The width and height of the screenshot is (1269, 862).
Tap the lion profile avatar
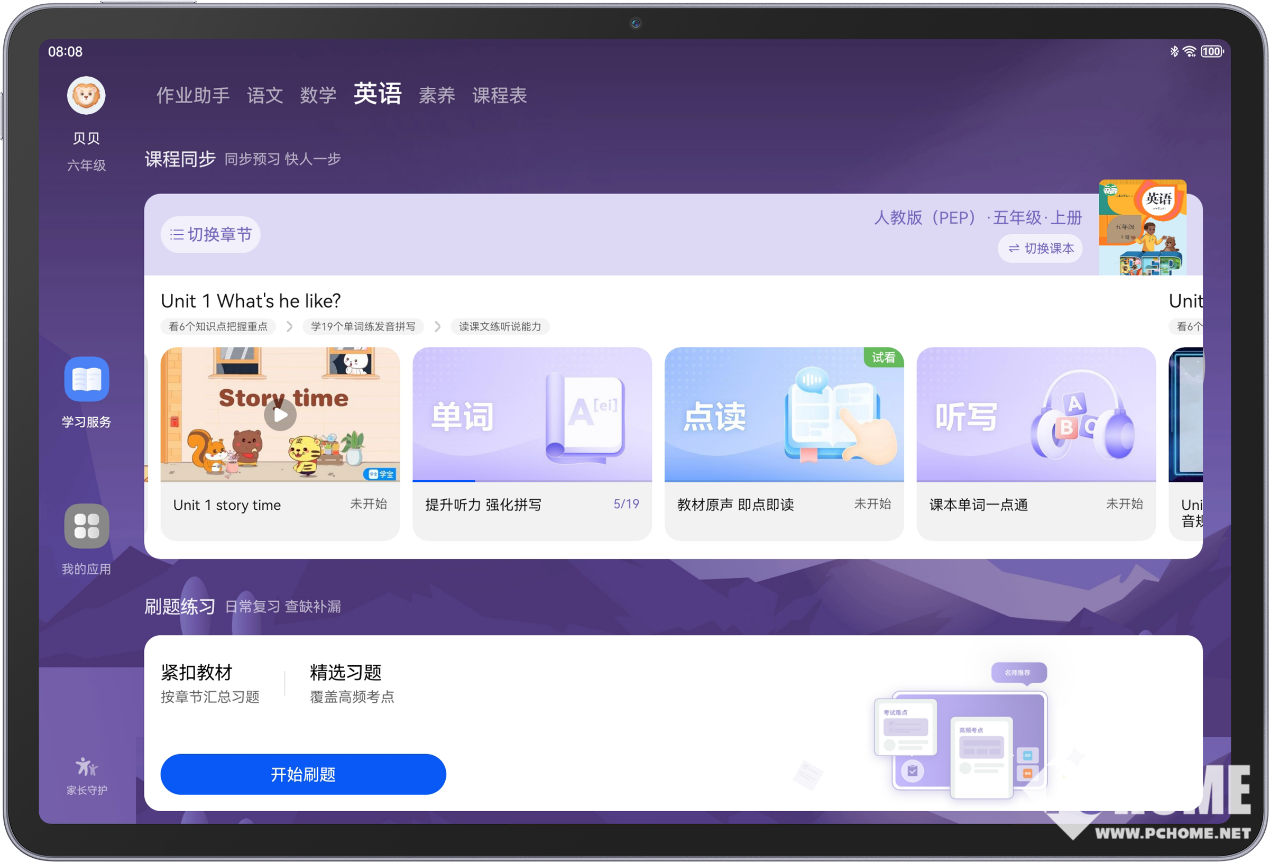coord(86,96)
